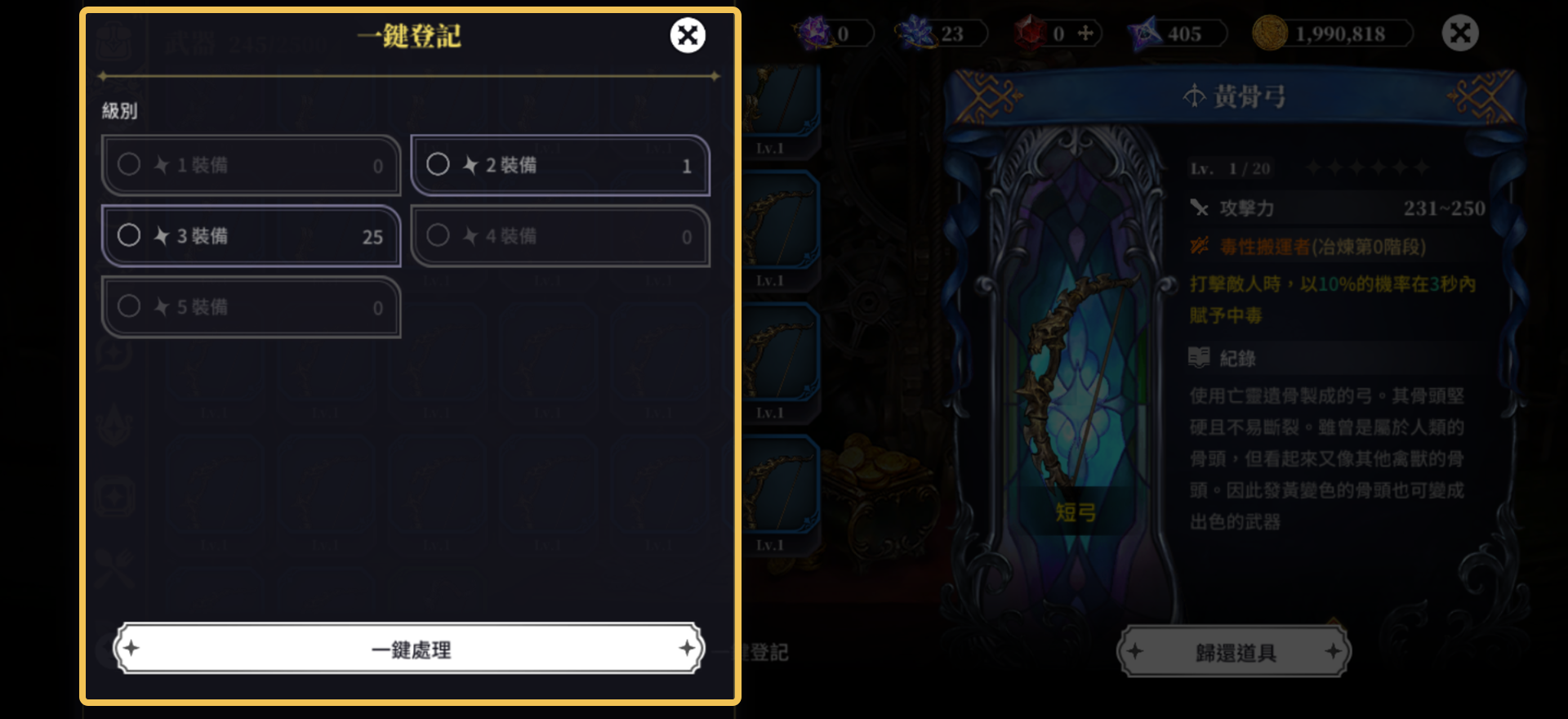This screenshot has width=1568, height=719.
Task: Select the ★3 裝備 radio option
Action: coord(252,236)
